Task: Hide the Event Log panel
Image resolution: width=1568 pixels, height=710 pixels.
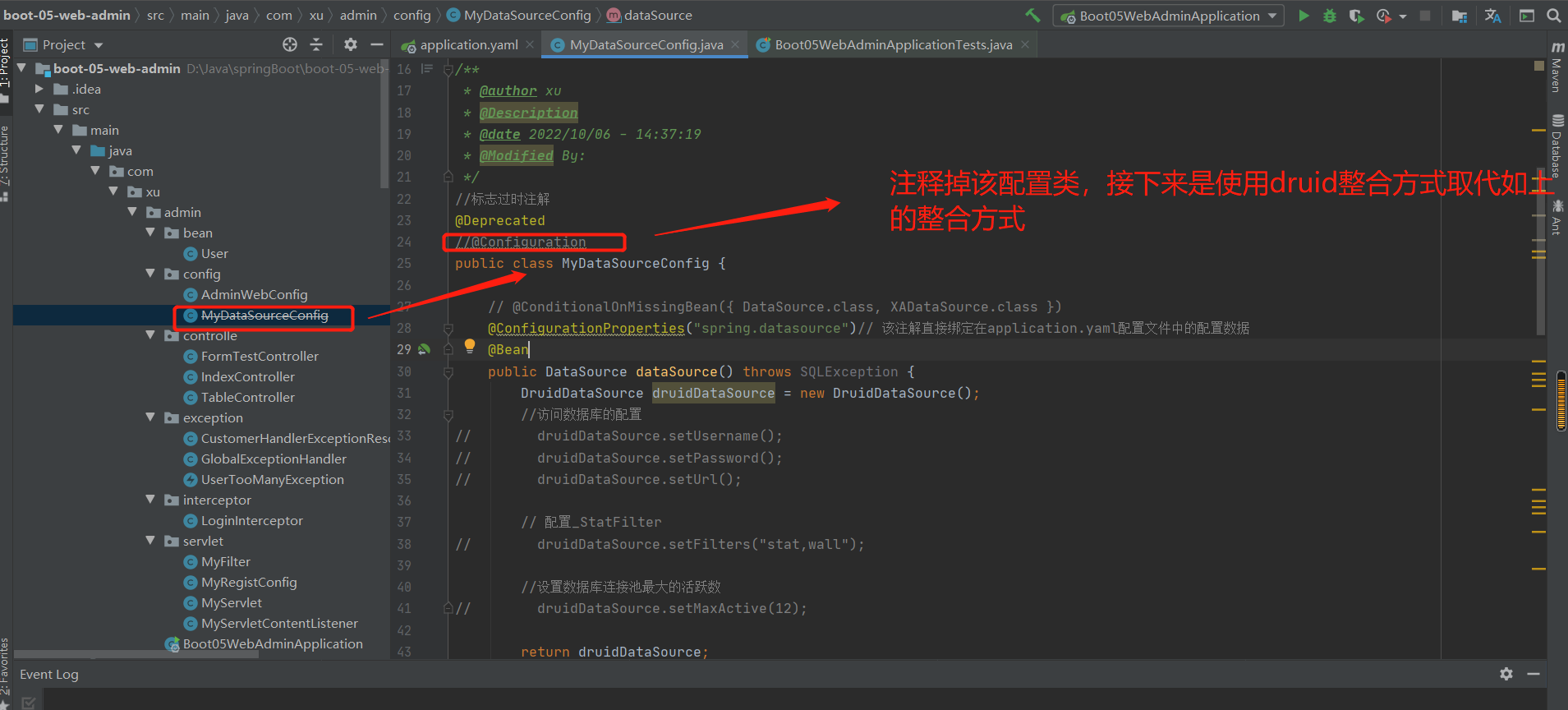Action: click(1533, 674)
